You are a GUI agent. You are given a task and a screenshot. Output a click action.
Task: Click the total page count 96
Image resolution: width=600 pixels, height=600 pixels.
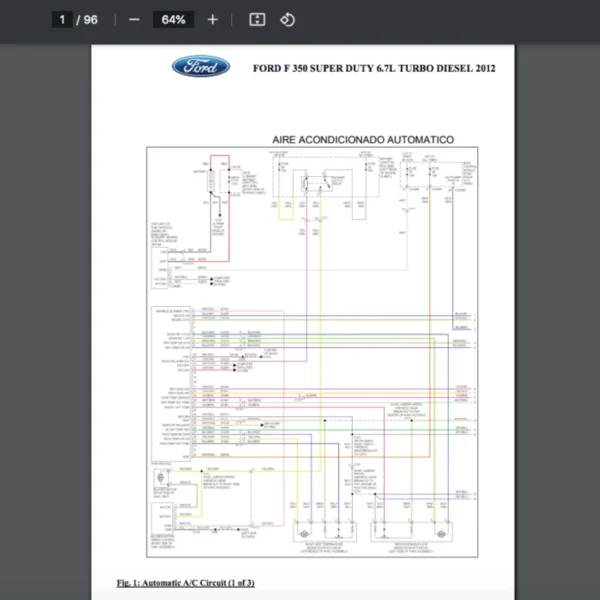pyautogui.click(x=91, y=19)
